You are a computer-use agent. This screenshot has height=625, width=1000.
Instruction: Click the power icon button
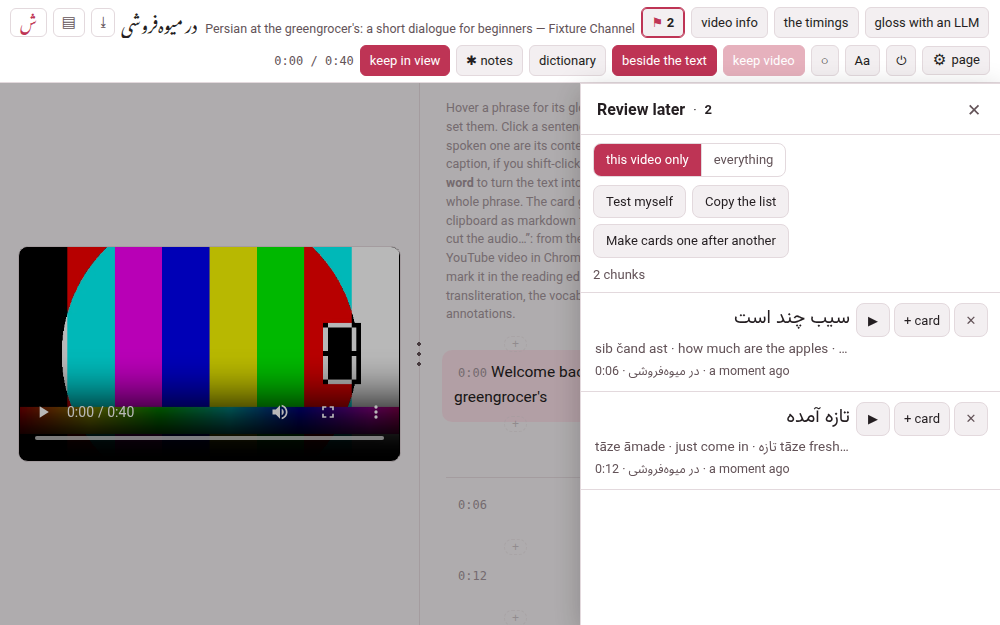pyautogui.click(x=901, y=61)
